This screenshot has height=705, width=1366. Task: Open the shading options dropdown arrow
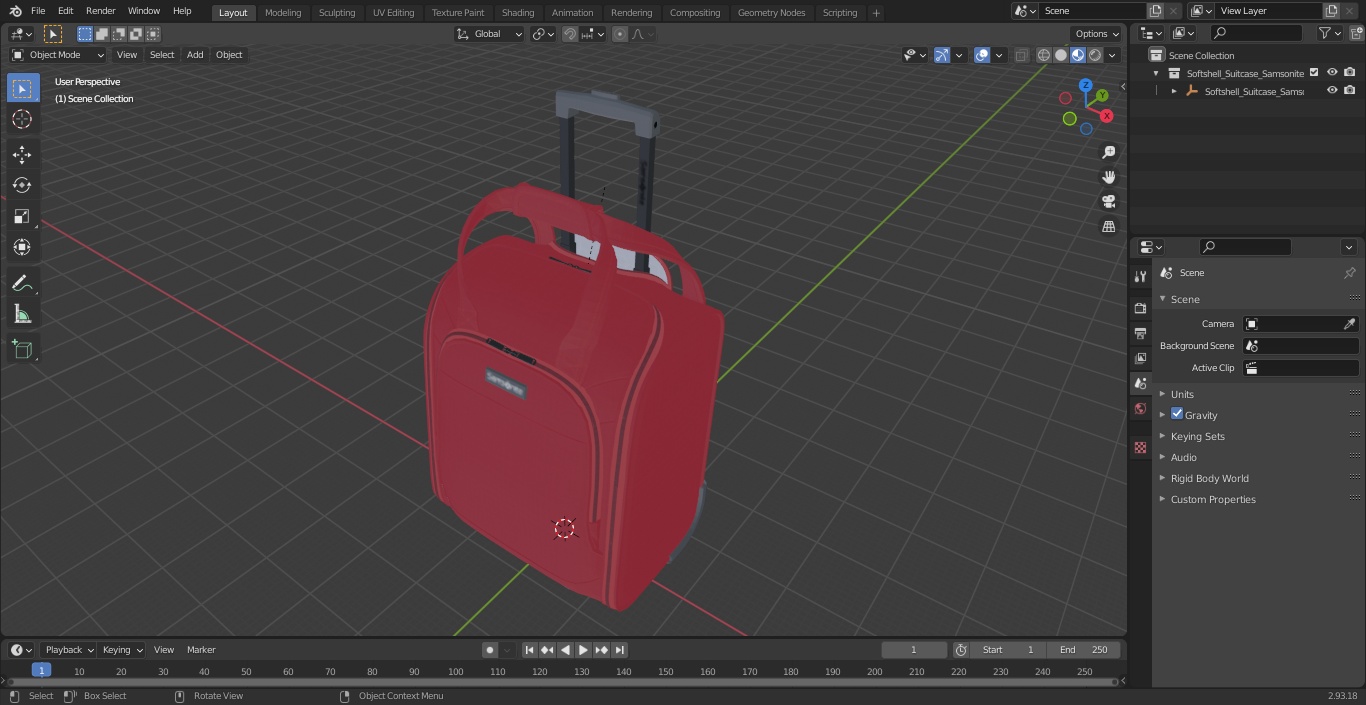[1112, 55]
